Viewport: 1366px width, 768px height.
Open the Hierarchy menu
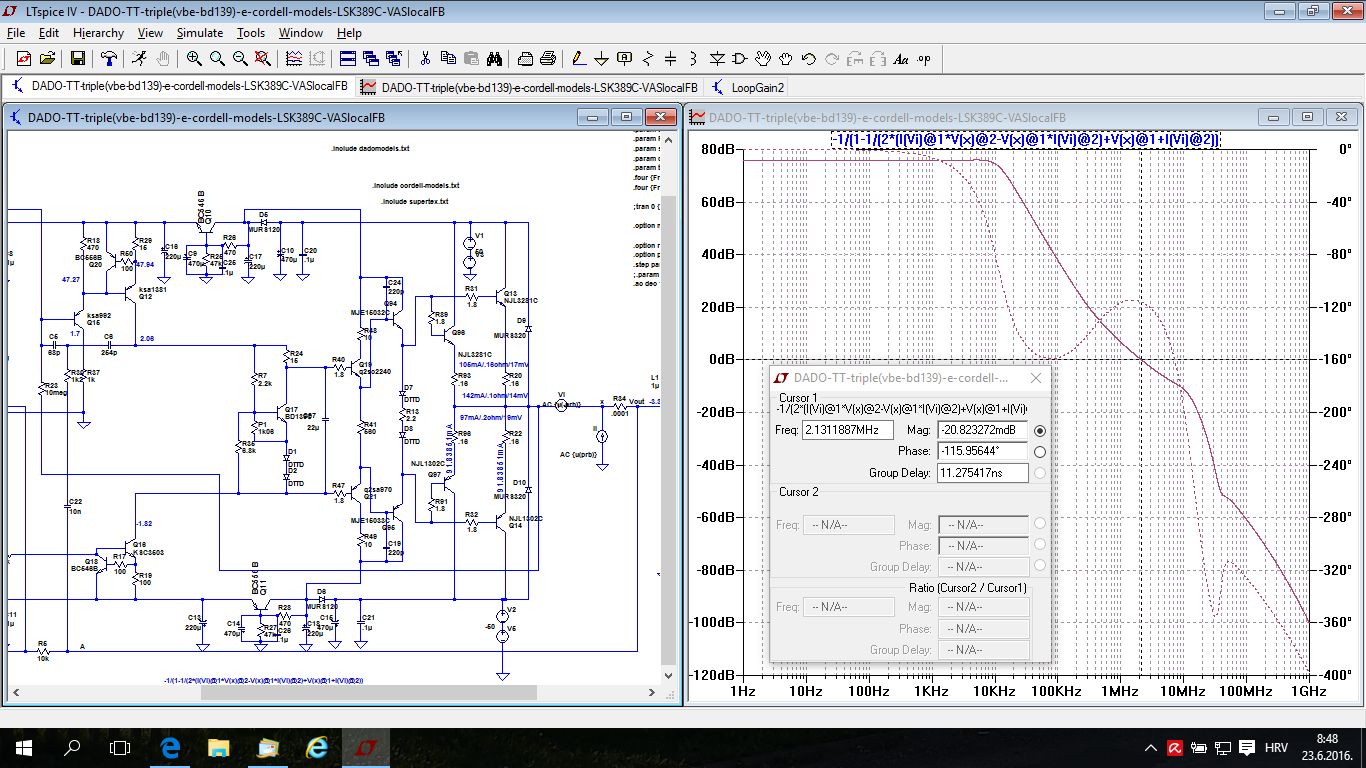(98, 33)
